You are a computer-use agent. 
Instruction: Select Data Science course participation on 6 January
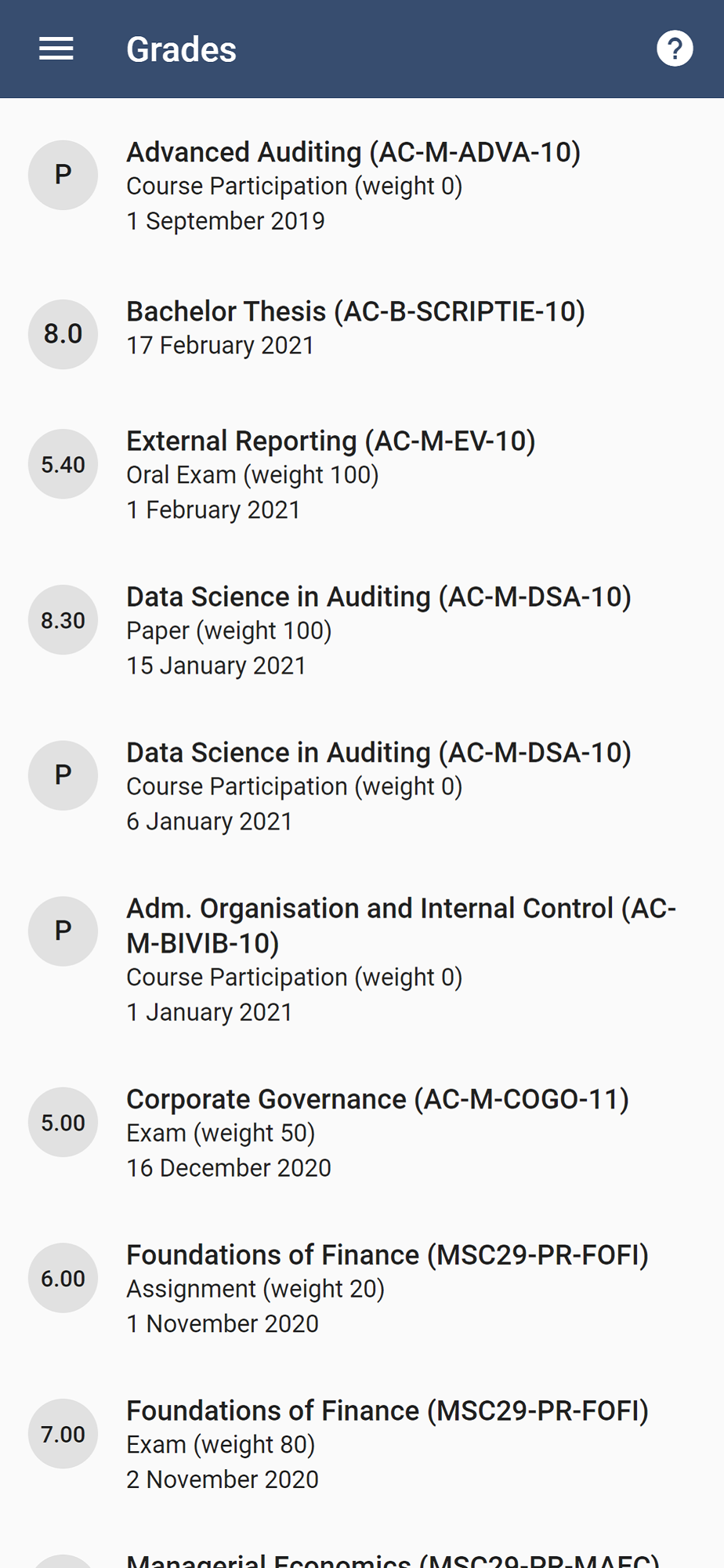pos(378,786)
